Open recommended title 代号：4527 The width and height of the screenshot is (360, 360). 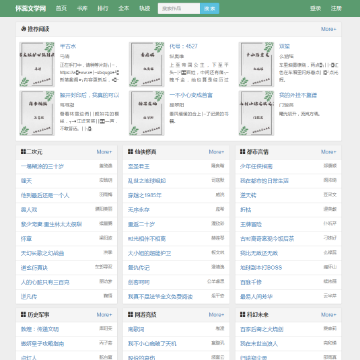(x=183, y=46)
